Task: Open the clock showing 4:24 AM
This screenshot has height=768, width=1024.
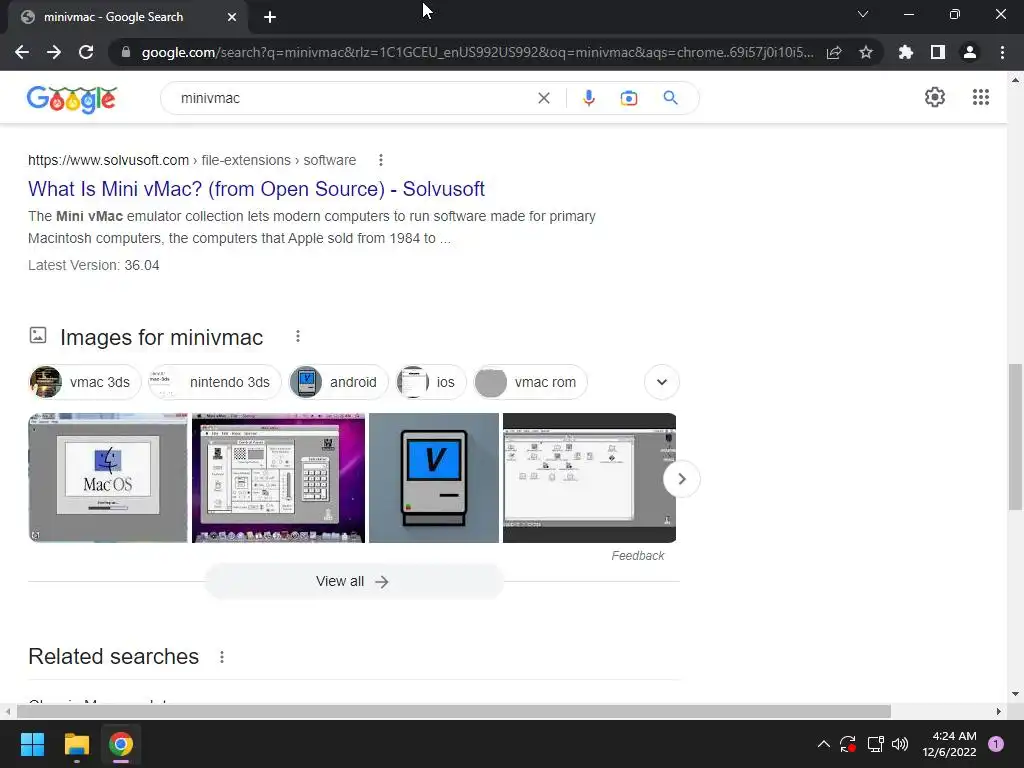Action: [x=949, y=744]
